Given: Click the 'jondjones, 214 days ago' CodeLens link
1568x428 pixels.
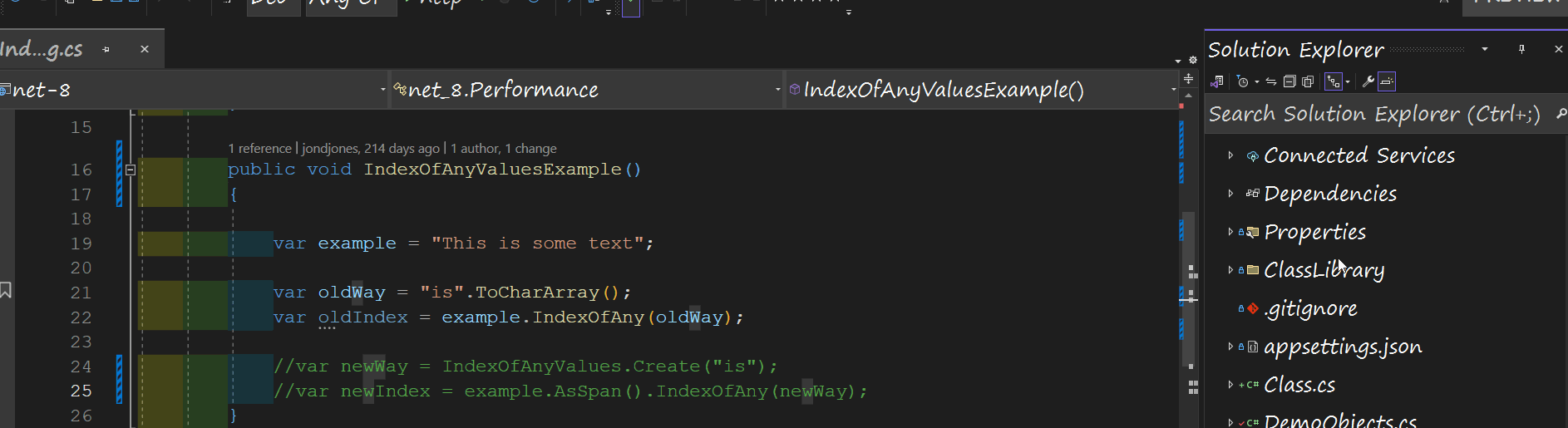Looking at the screenshot, I should point(370,149).
